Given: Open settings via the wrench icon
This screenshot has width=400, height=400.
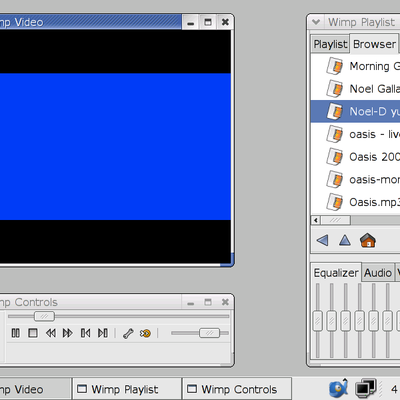Looking at the screenshot, I should tap(128, 333).
